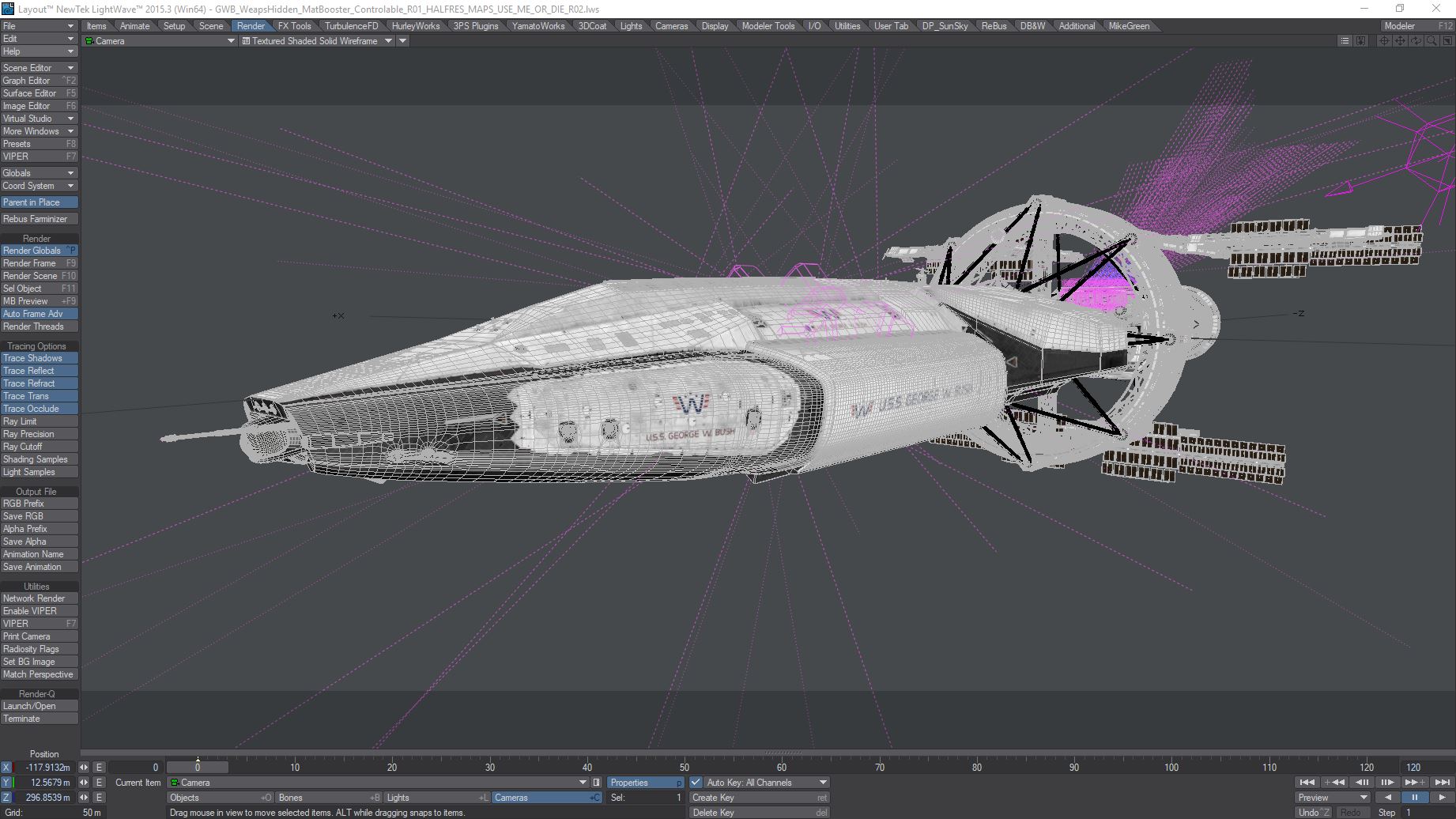This screenshot has width=1456, height=819.
Task: Click the viewport move (pan) arrows icon
Action: [1400, 41]
